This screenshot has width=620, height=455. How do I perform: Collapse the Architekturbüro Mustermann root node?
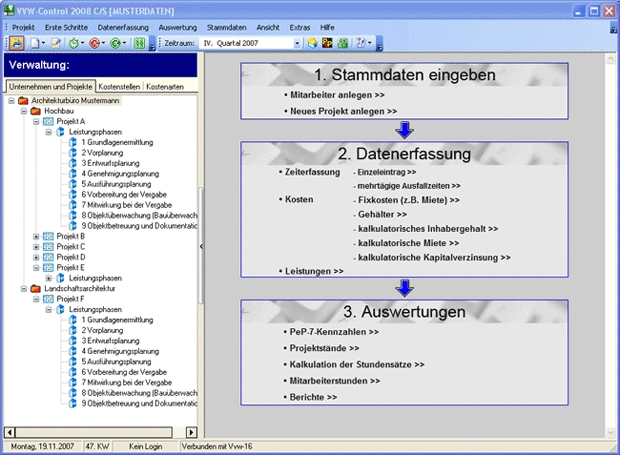tap(10, 101)
